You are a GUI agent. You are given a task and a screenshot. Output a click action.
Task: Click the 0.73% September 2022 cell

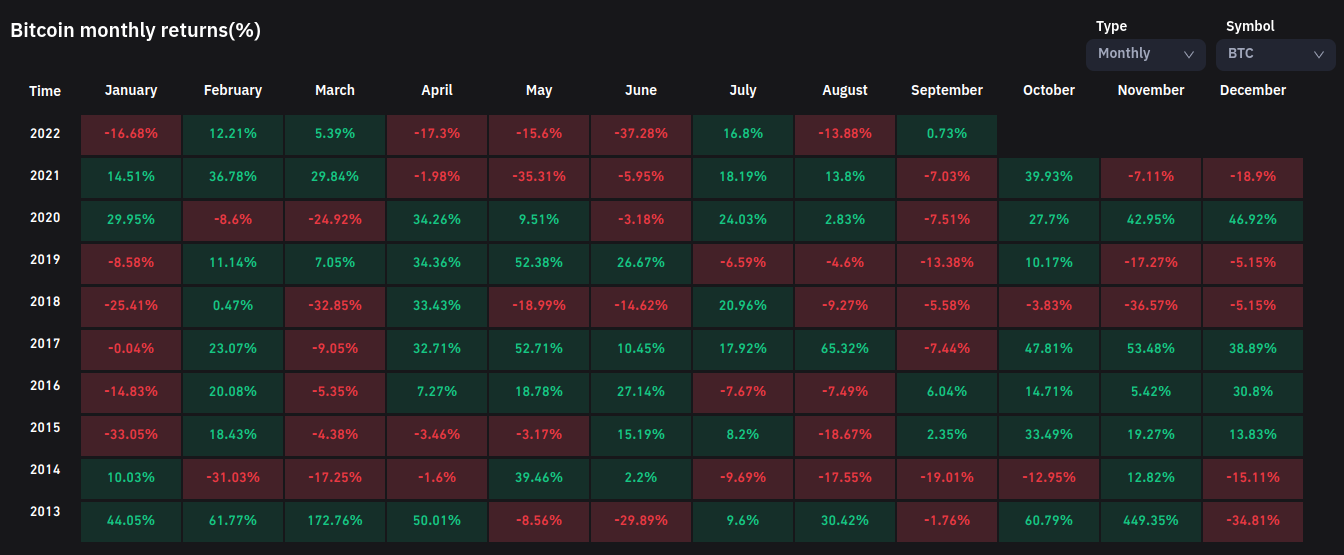[x=947, y=134]
